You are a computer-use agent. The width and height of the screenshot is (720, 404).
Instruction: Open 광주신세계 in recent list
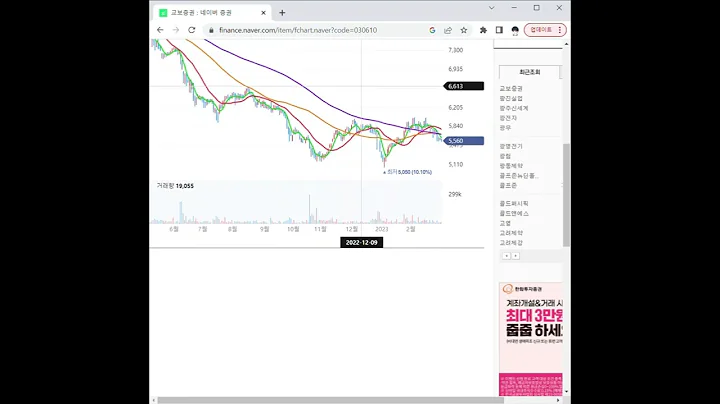tap(514, 108)
